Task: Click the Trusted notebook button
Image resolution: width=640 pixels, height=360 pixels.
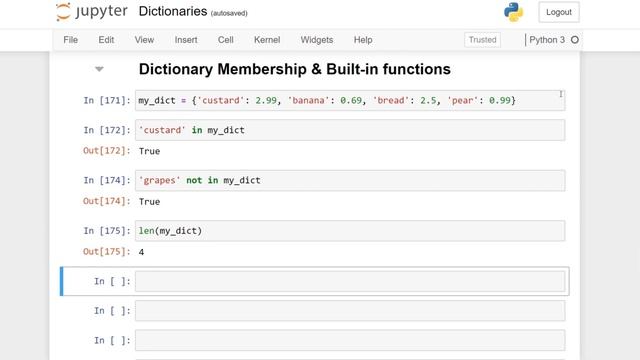Action: coord(482,40)
